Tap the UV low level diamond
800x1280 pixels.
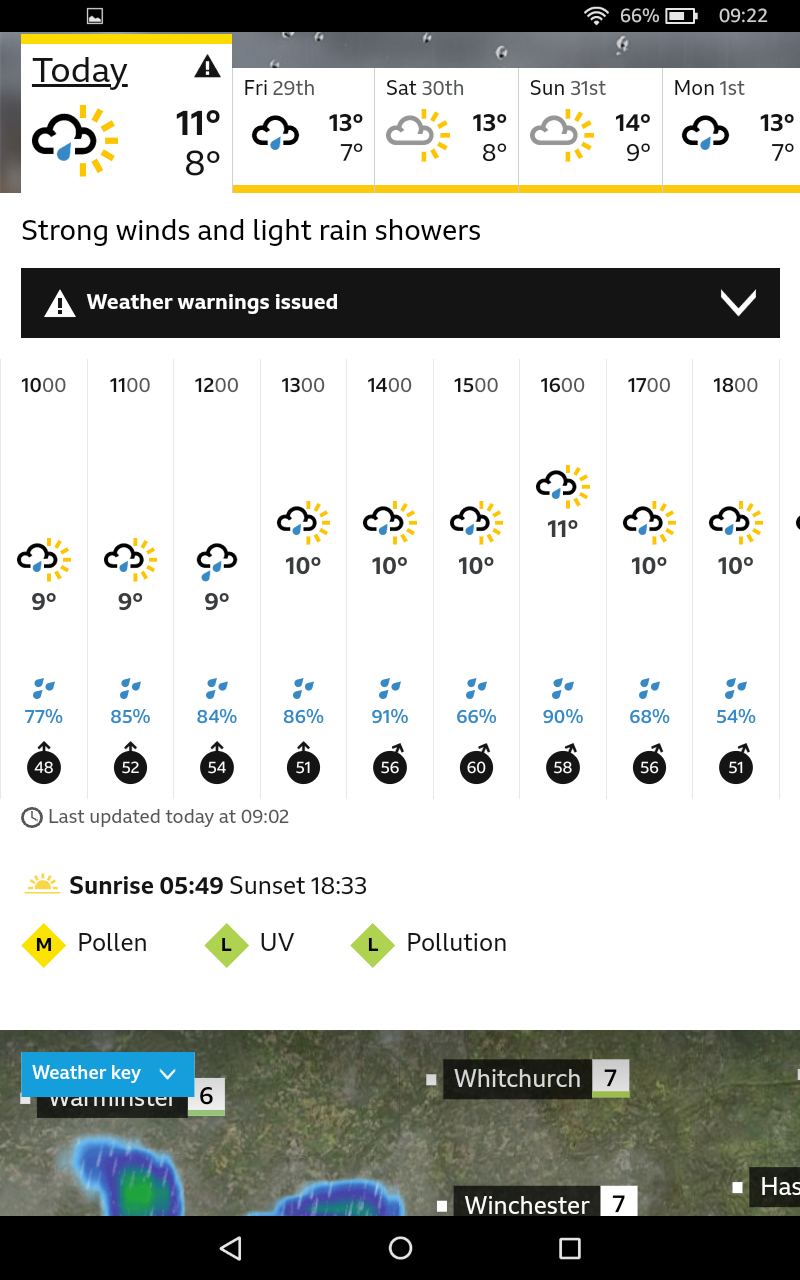click(226, 944)
